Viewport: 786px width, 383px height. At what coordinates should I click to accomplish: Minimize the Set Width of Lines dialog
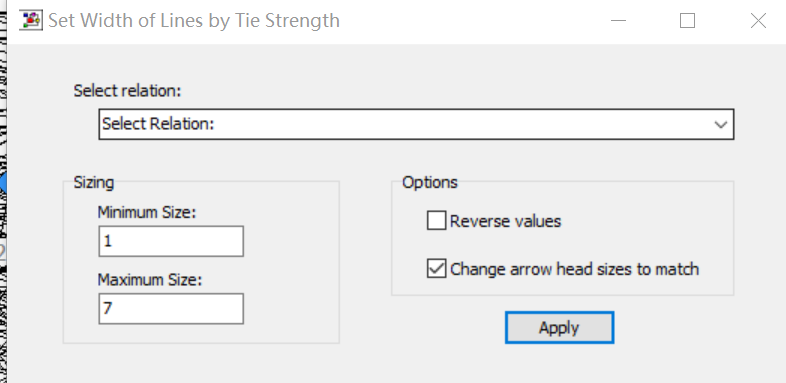pos(619,21)
